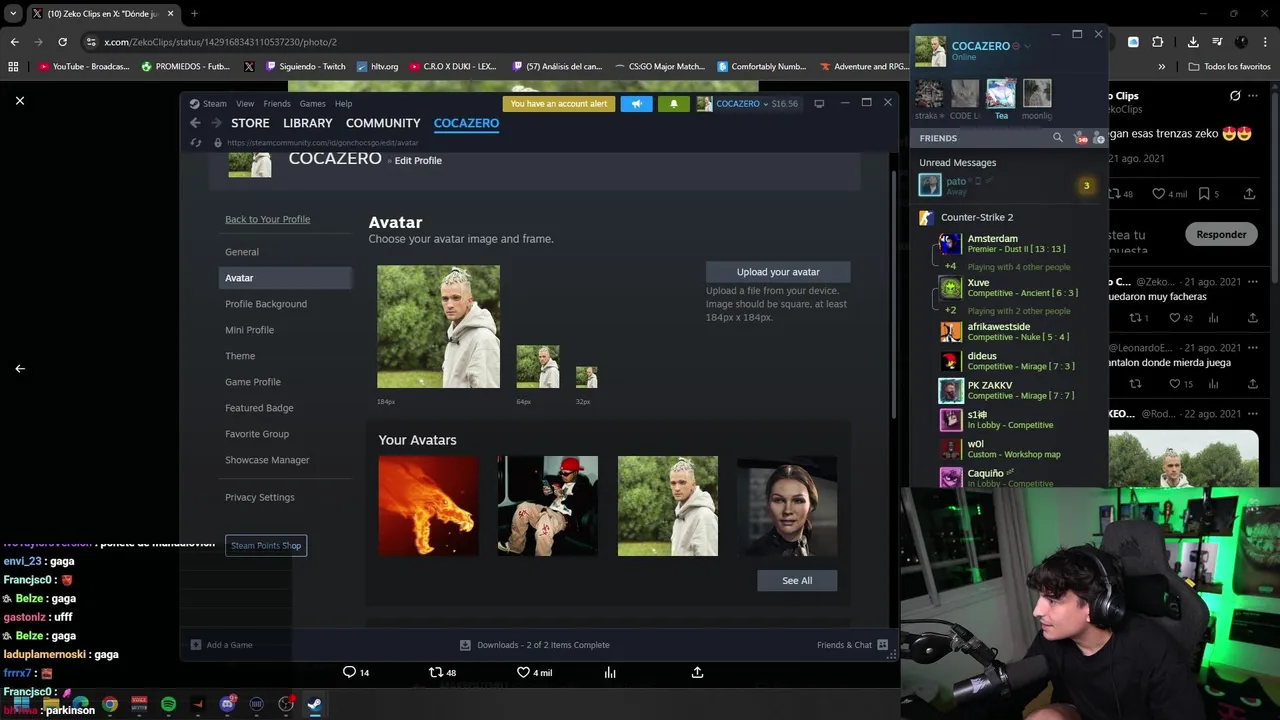Go forward with Steam's forward arrow
The width and height of the screenshot is (1280, 720).
click(x=216, y=123)
